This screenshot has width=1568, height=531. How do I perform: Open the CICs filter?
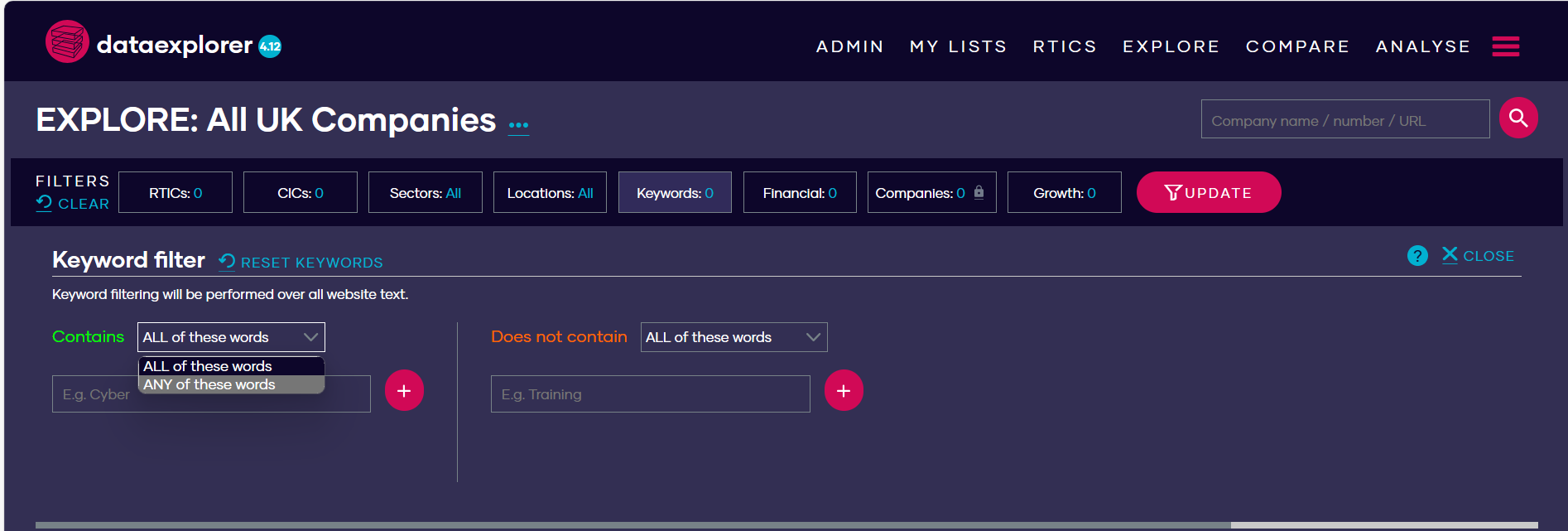pos(301,192)
